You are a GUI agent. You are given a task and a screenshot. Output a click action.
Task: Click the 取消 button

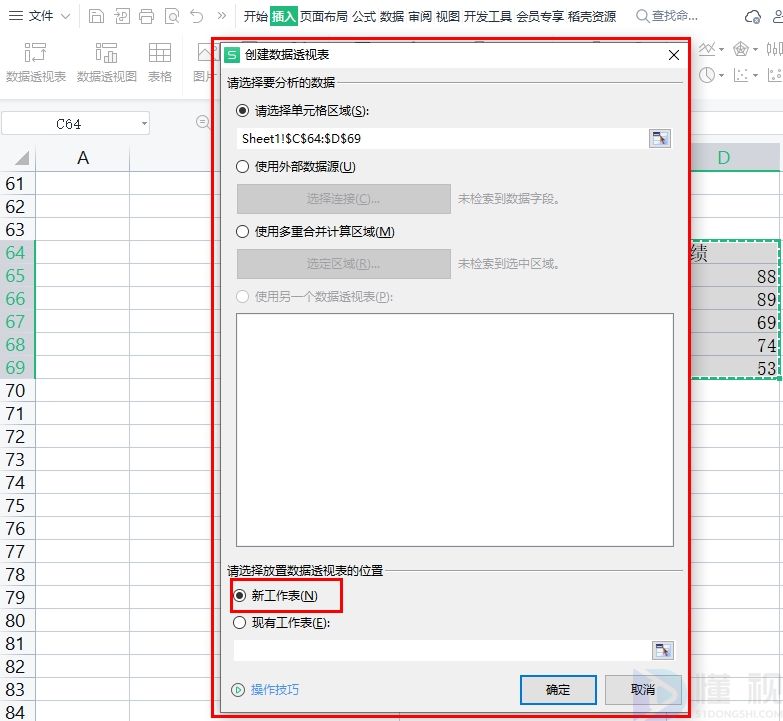point(643,690)
